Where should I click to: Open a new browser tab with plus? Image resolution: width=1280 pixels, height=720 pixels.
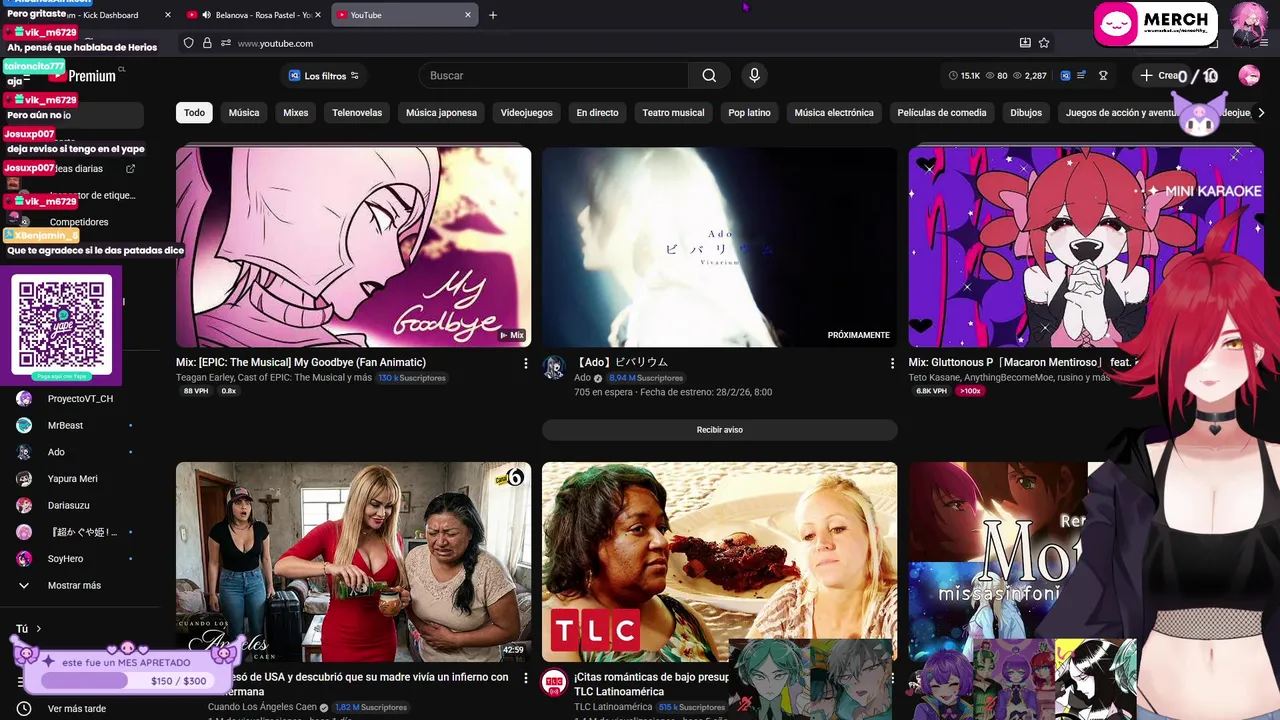point(493,15)
